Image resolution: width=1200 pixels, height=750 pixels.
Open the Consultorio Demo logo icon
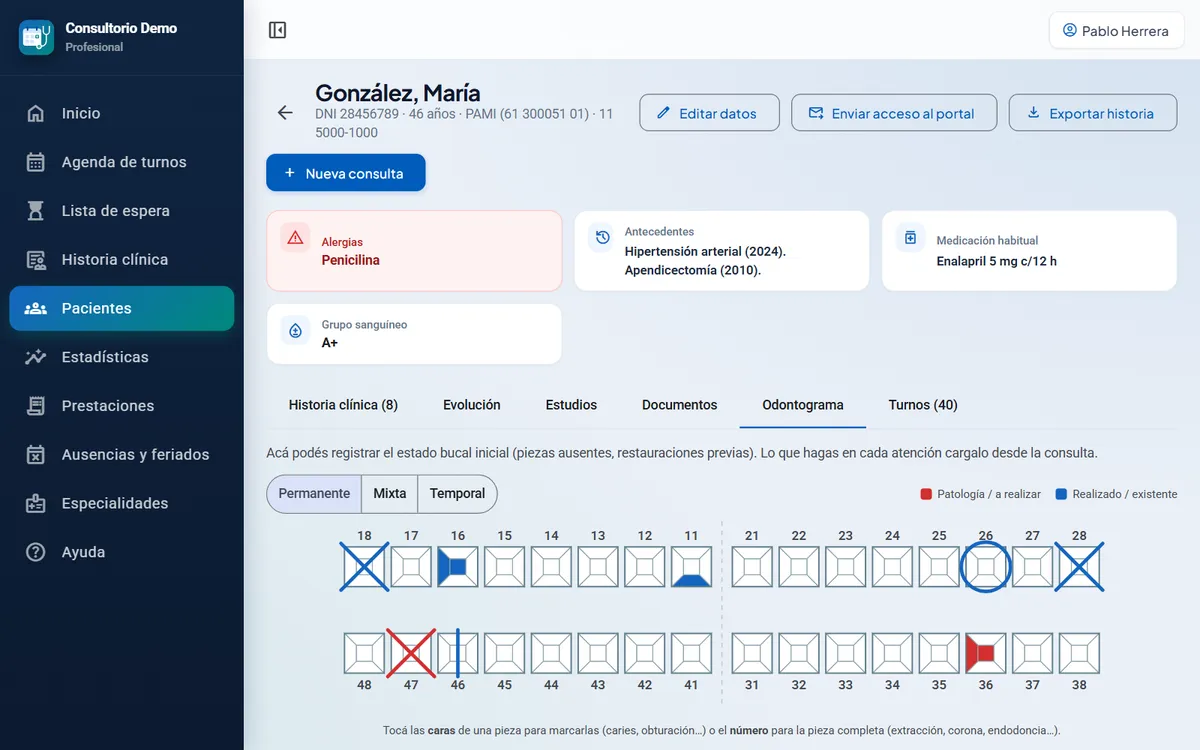point(36,37)
